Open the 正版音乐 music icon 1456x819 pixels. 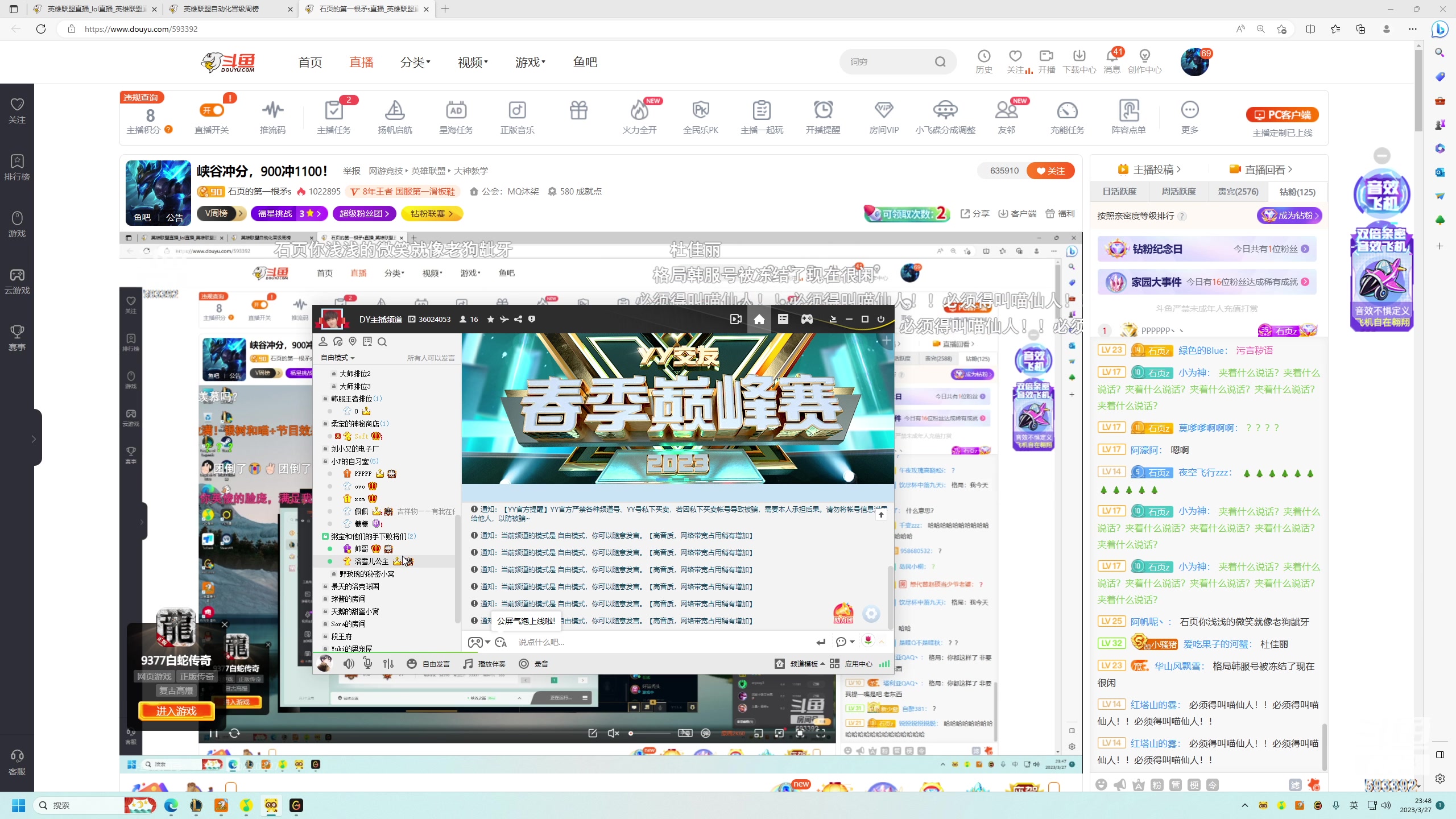click(517, 110)
